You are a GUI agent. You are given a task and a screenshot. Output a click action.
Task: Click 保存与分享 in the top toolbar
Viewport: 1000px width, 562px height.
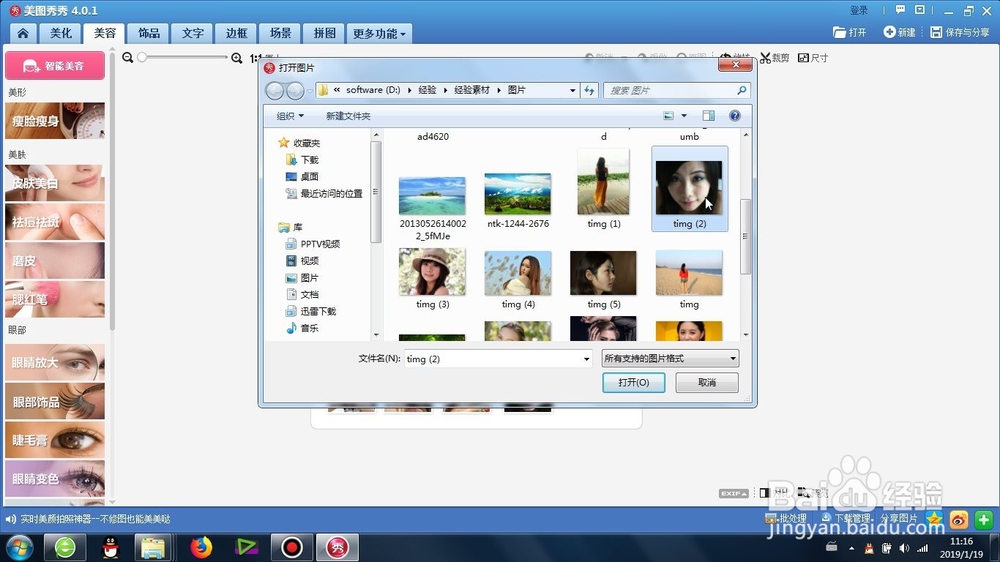click(x=959, y=32)
